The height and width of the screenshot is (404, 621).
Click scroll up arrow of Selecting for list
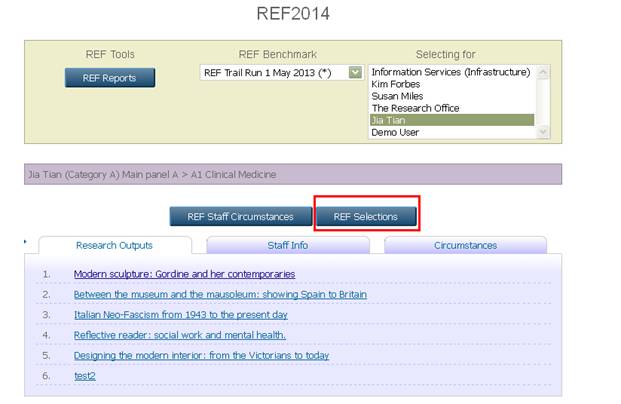tap(543, 72)
